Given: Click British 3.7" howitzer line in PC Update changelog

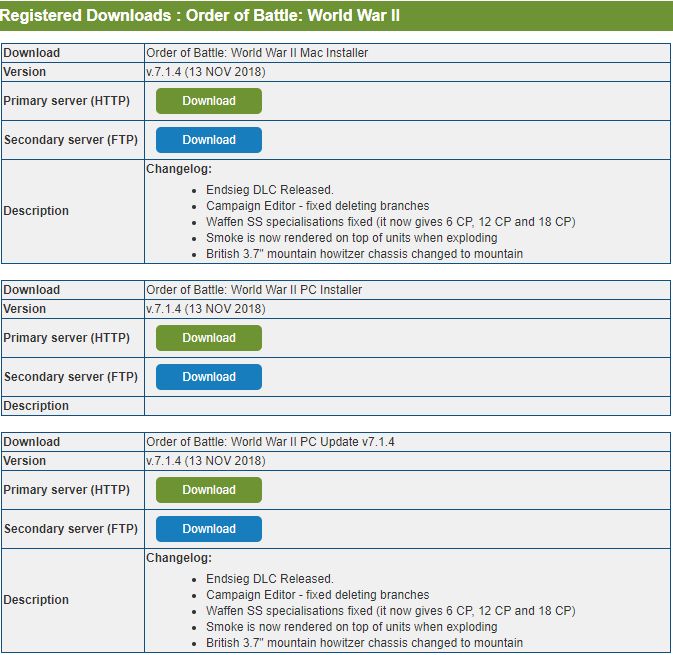Looking at the screenshot, I should pyautogui.click(x=364, y=642).
